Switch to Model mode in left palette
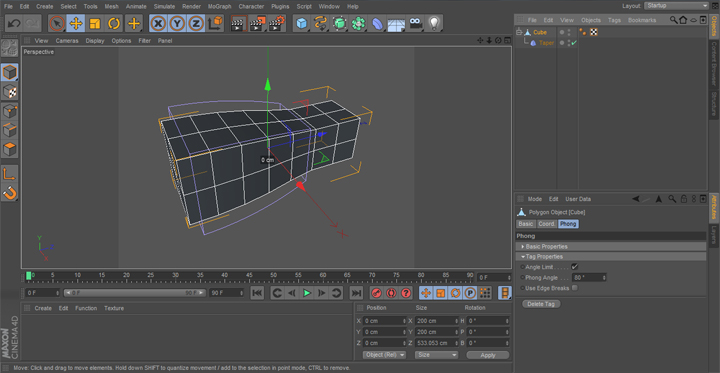Viewport: 720px width, 373px height. [10, 73]
